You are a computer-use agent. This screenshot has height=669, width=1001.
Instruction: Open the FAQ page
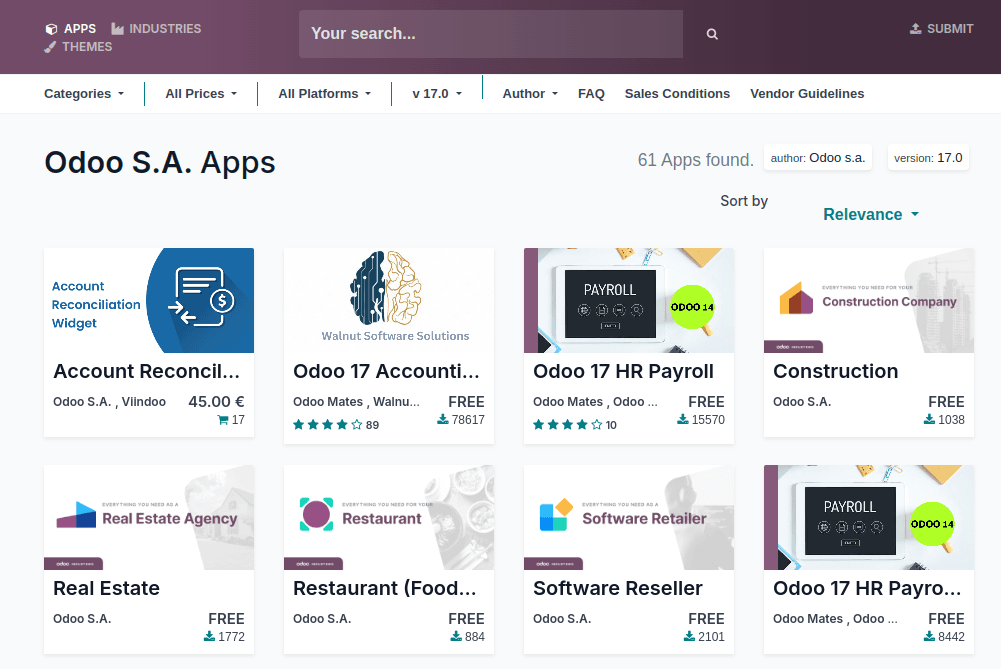591,94
